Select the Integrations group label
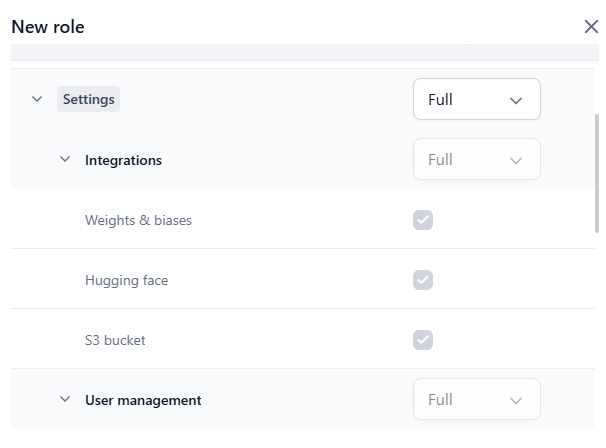This screenshot has height=448, width=606. click(123, 160)
